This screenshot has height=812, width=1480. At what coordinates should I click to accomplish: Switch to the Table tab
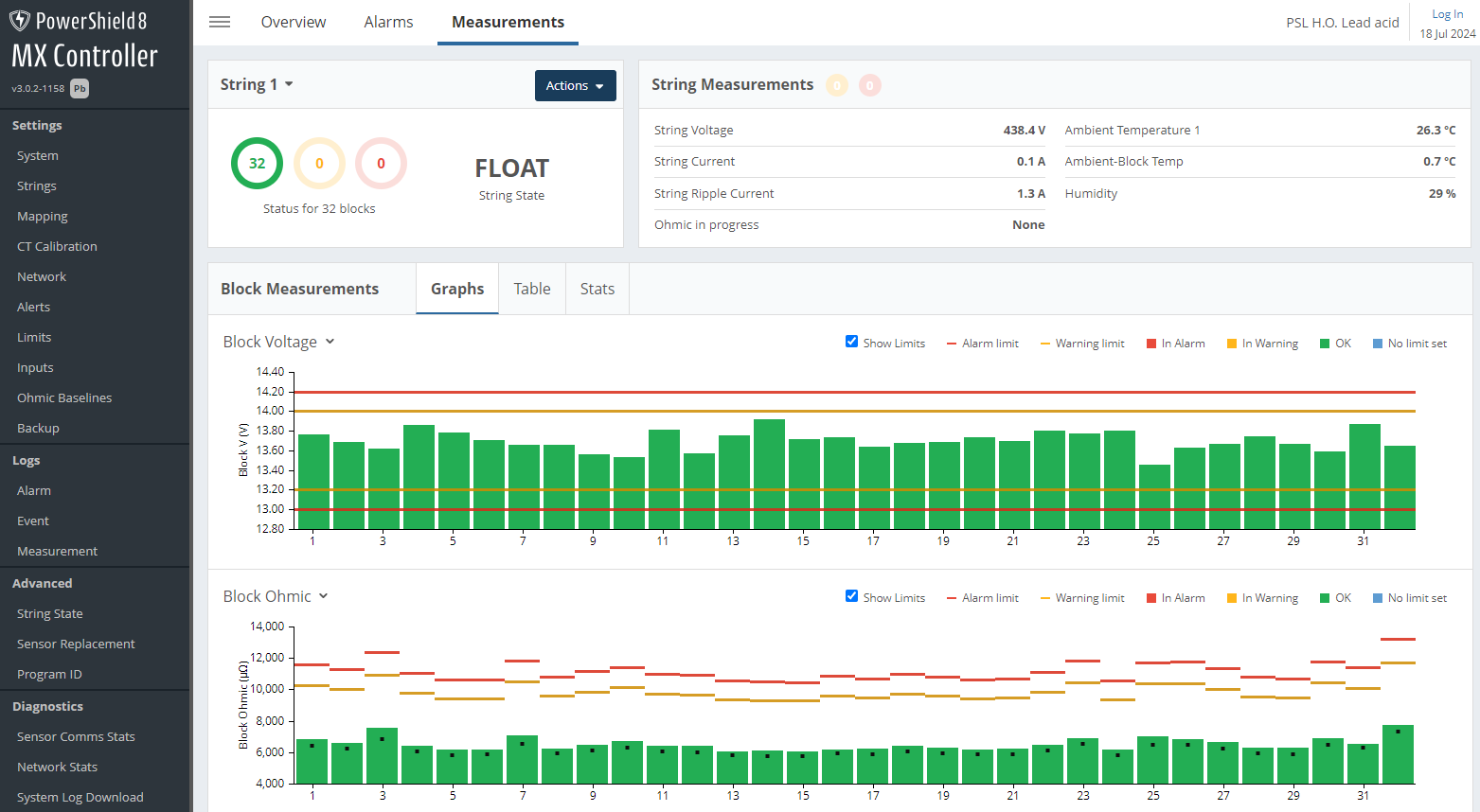(531, 288)
